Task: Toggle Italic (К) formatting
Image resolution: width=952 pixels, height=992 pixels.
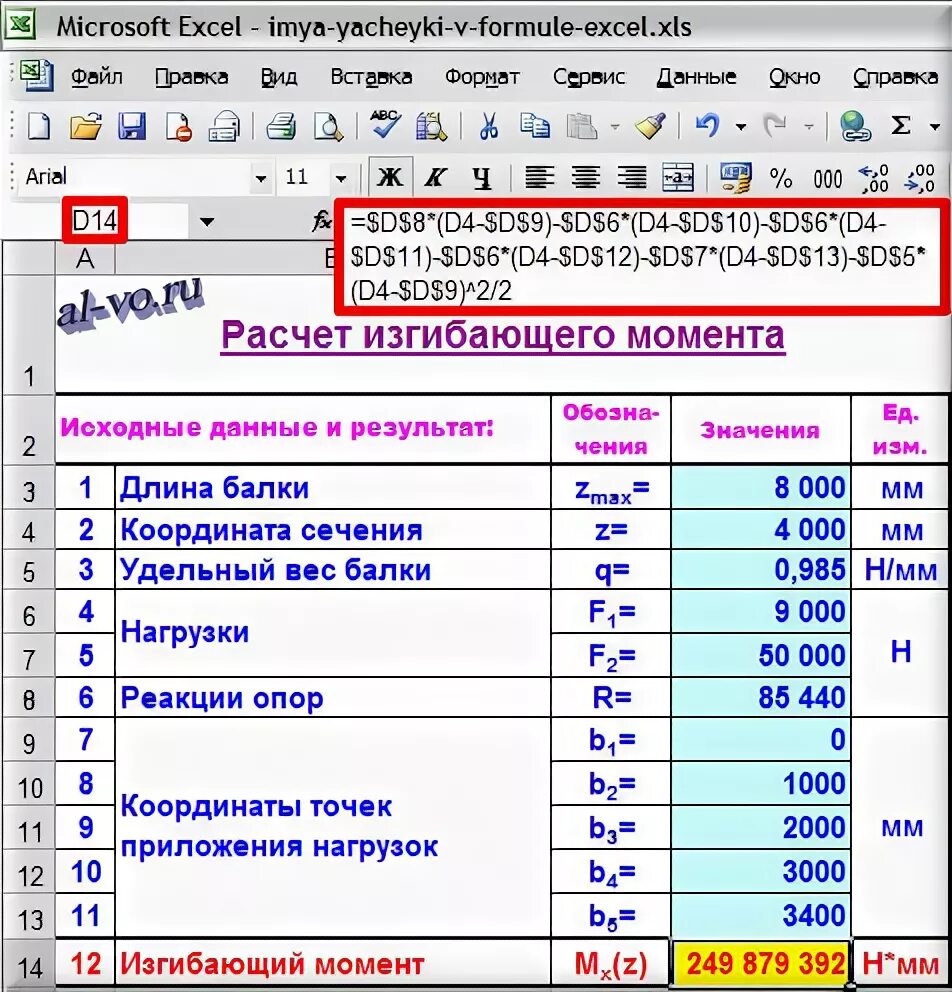Action: 436,178
